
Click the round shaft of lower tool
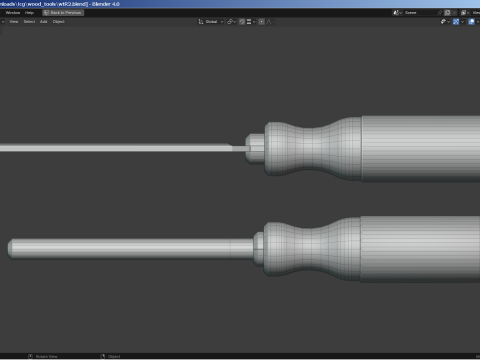click(130, 248)
